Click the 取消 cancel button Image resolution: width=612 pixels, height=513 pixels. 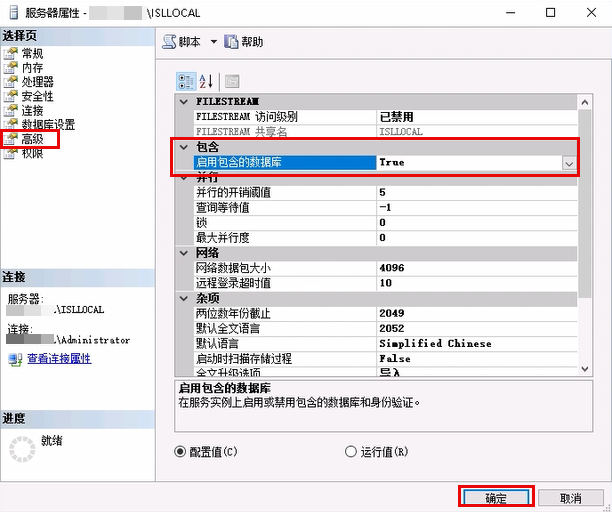(x=570, y=497)
